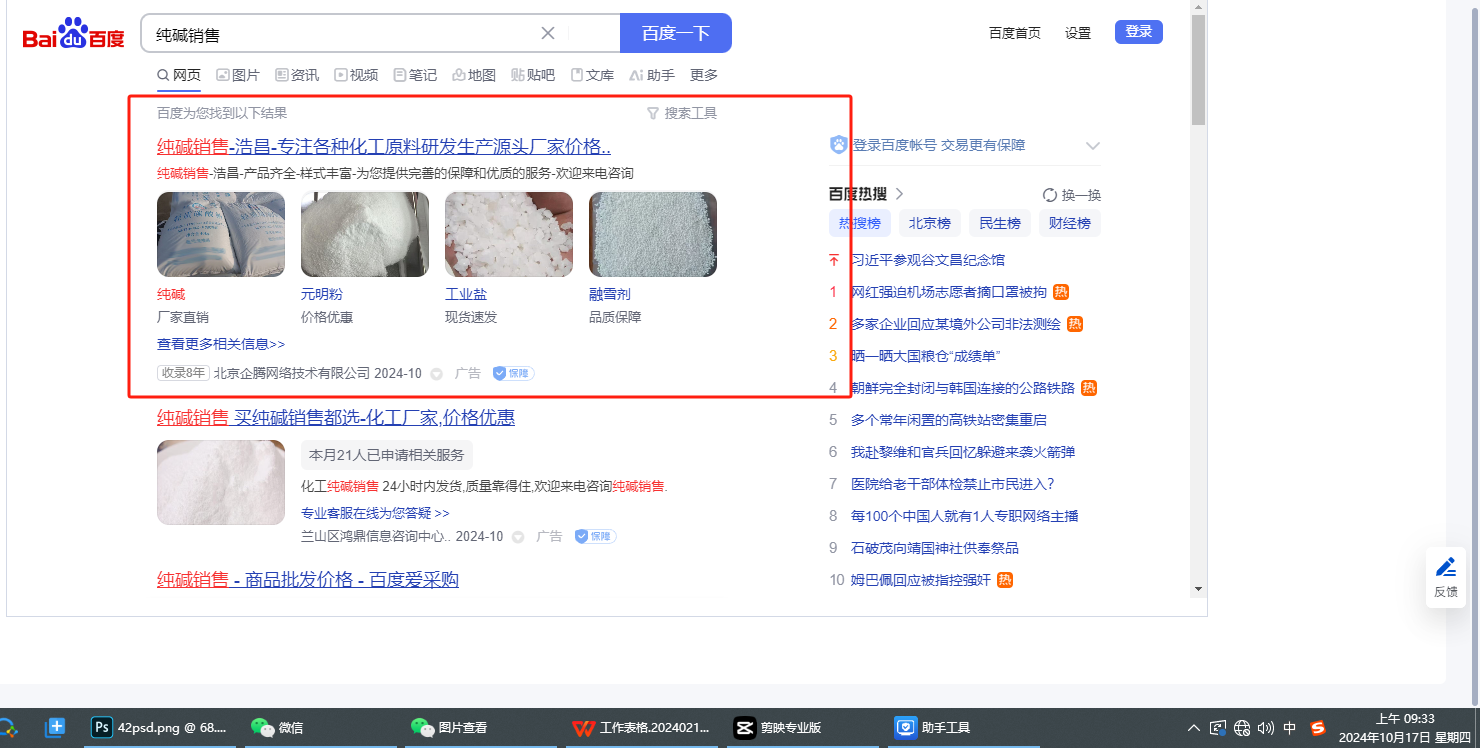Open hot search 多家企业回应某境外公司非法测绘
The image size is (1480, 748).
click(x=955, y=324)
